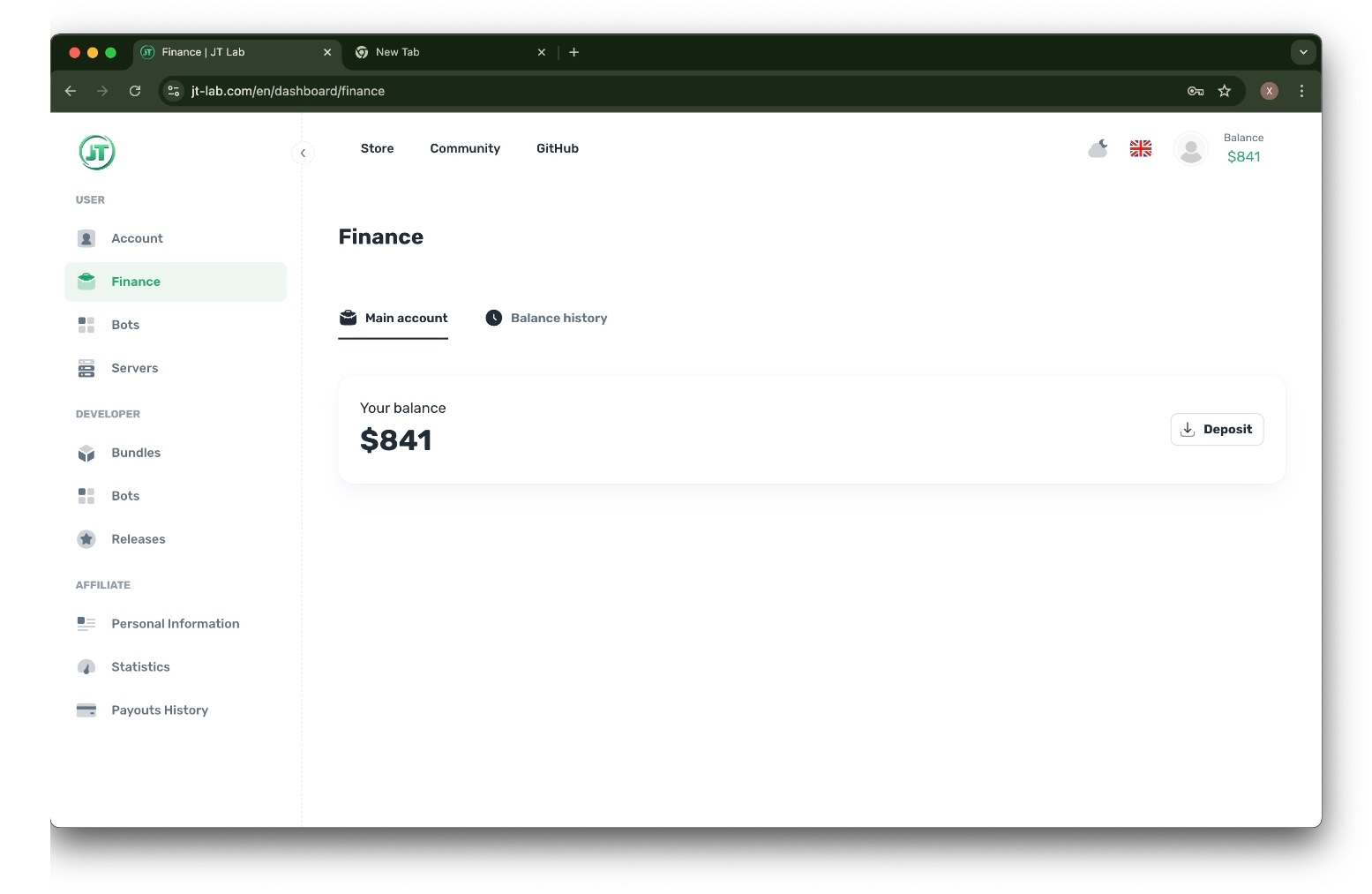The height and width of the screenshot is (894, 1372).
Task: Switch to the Balance history tab
Action: [x=546, y=318]
